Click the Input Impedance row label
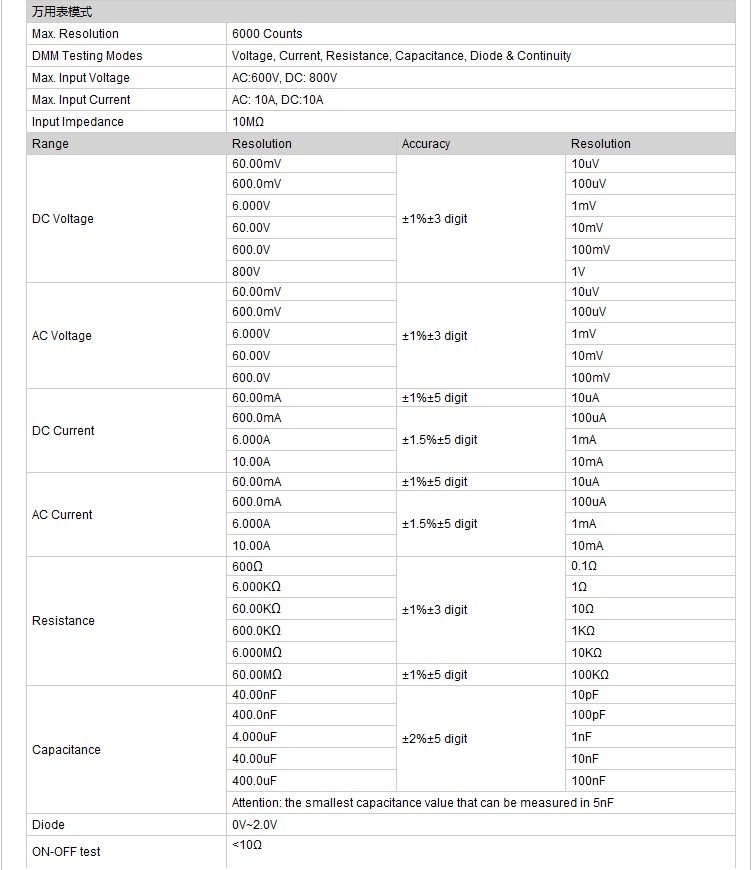Image resolution: width=756 pixels, height=870 pixels. 78,122
